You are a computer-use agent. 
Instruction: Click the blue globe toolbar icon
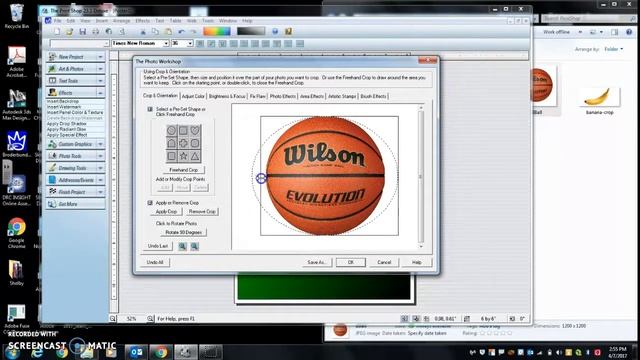point(275,31)
